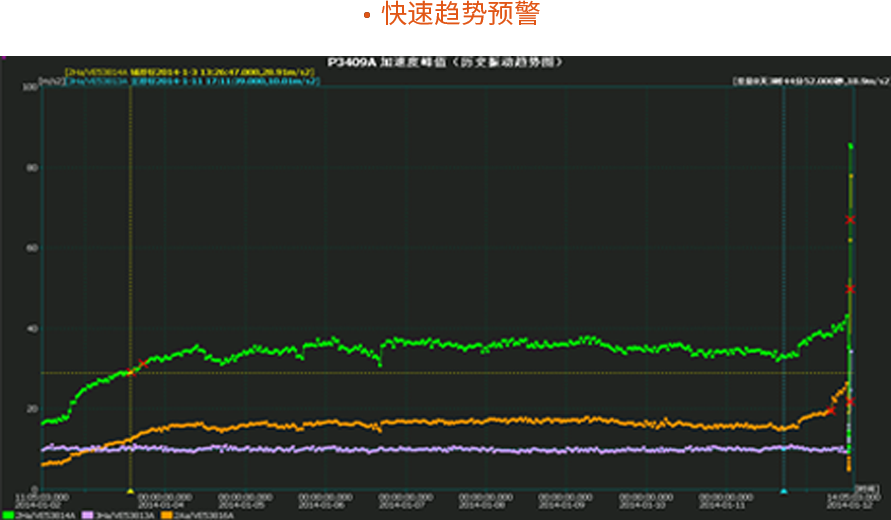Click the red X where the green curve meets the yellow cursor
The width and height of the screenshot is (891, 520).
[132, 372]
